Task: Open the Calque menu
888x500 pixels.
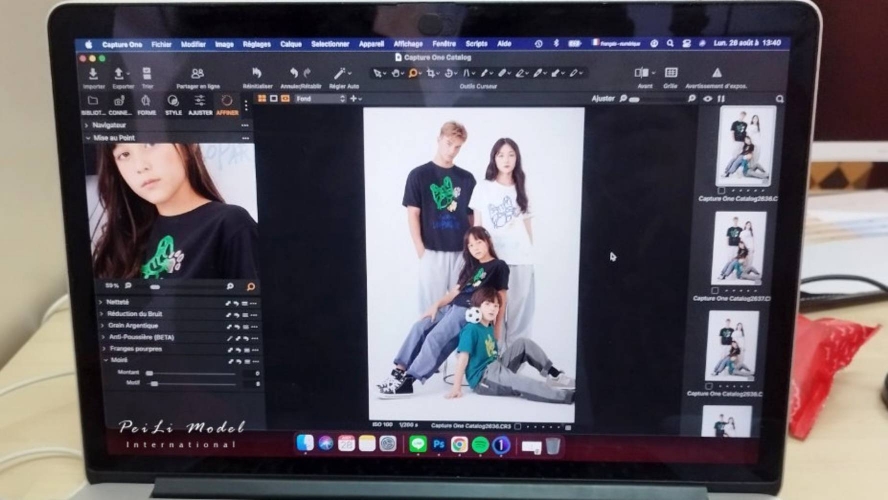Action: (291, 44)
